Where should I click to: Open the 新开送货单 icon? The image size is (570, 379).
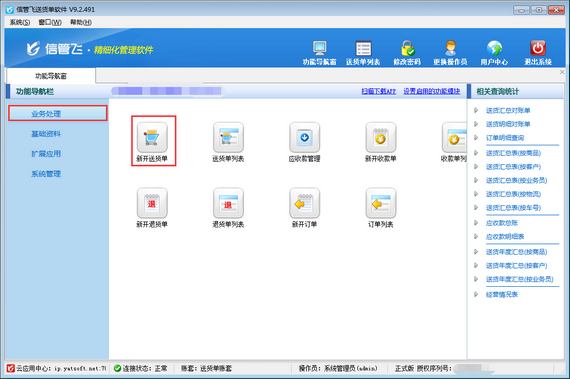(x=152, y=137)
